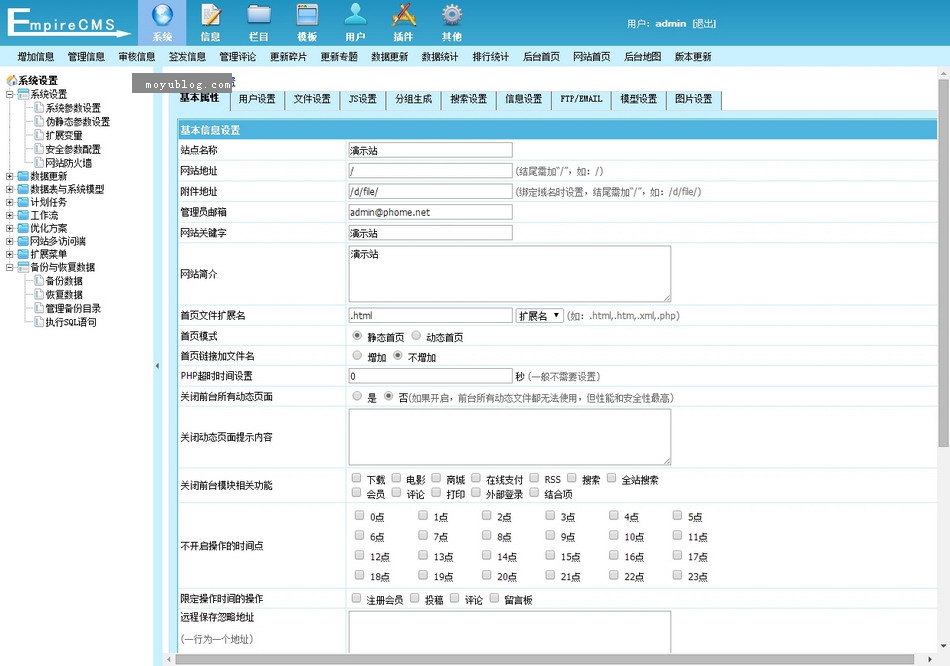This screenshot has width=950, height=666.
Task: Switch to the 文件设置 tab
Action: pyautogui.click(x=312, y=99)
